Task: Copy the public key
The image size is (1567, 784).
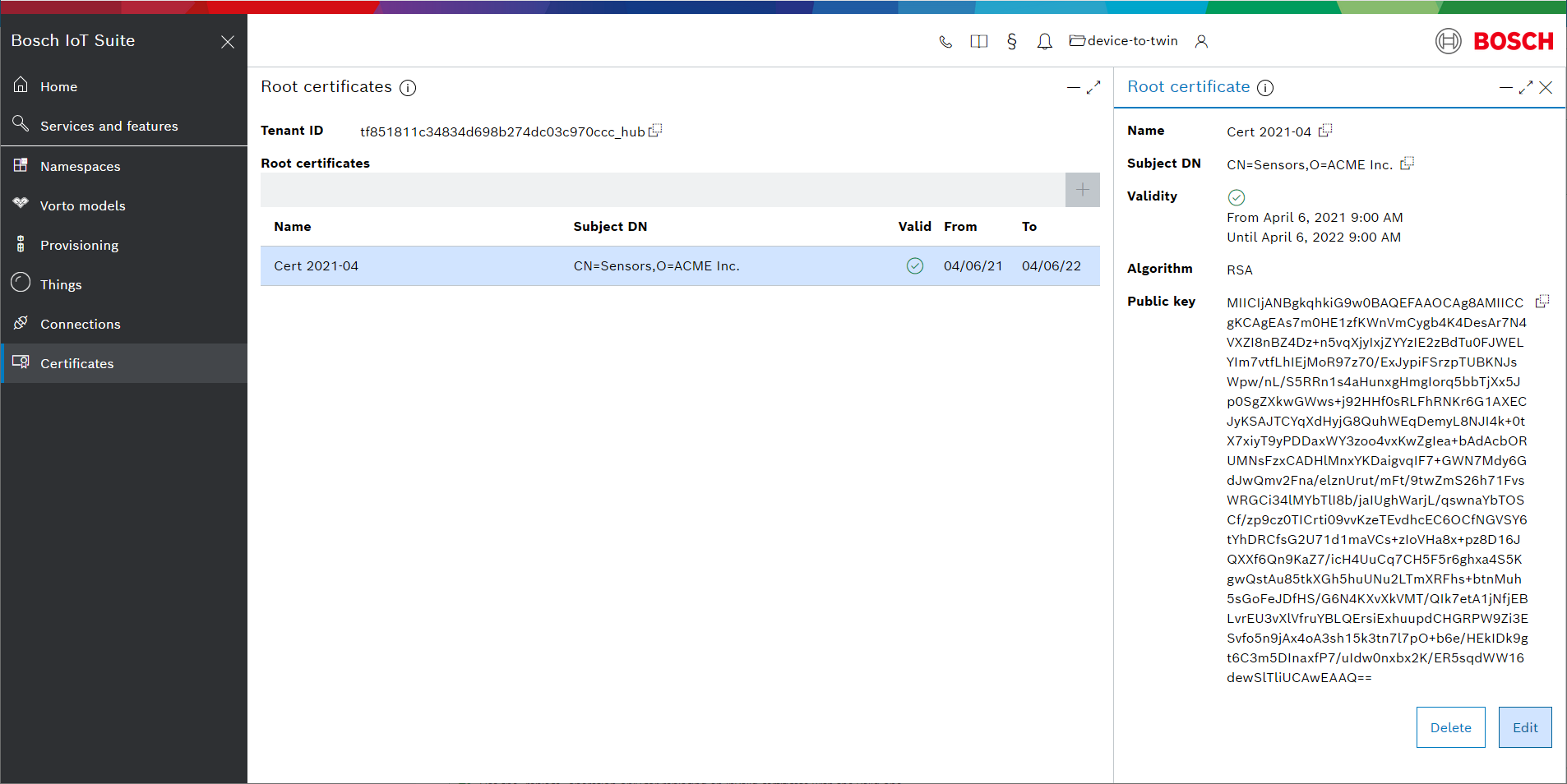Action: point(1542,302)
